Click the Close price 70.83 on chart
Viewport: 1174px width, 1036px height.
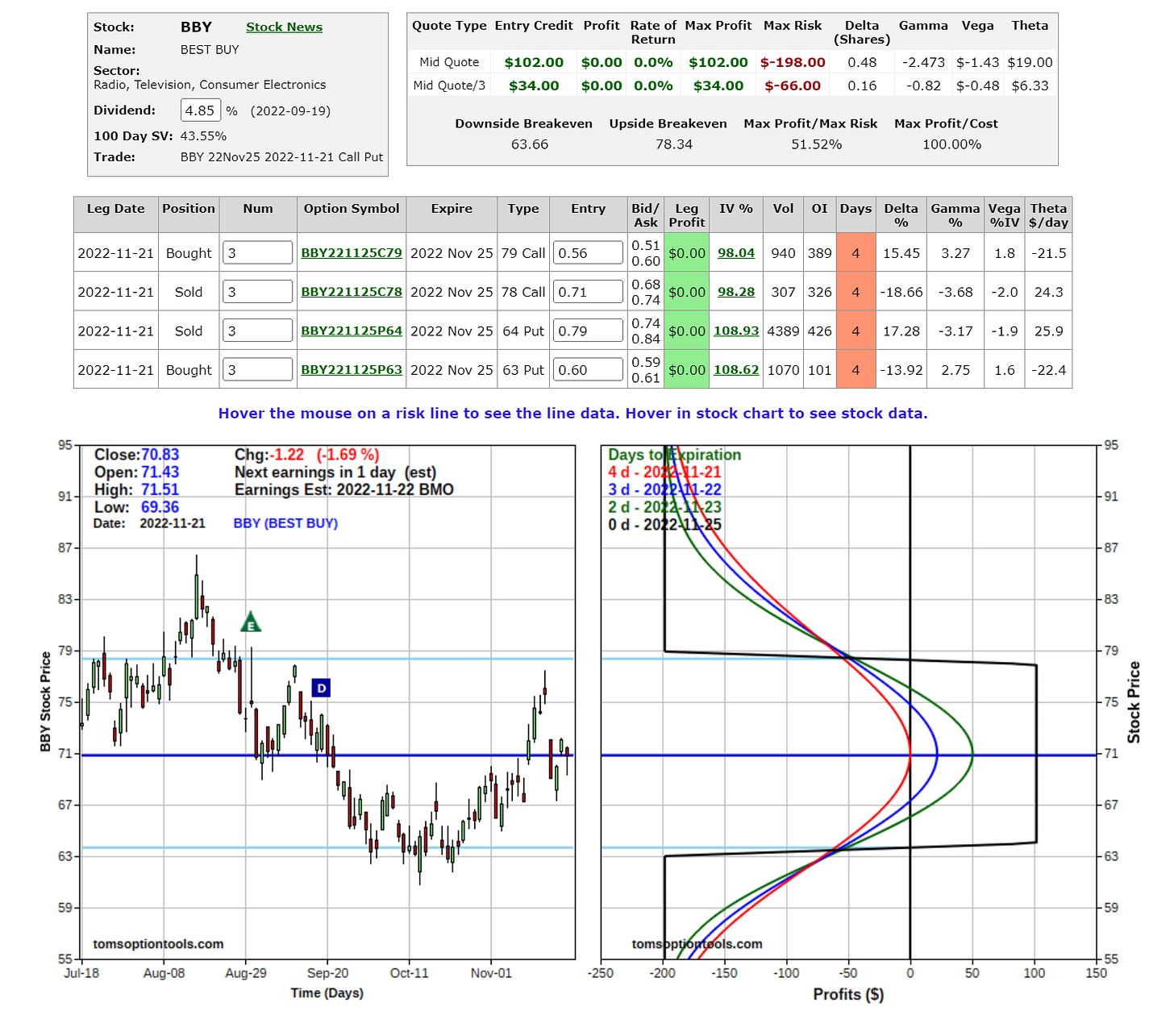pos(160,455)
